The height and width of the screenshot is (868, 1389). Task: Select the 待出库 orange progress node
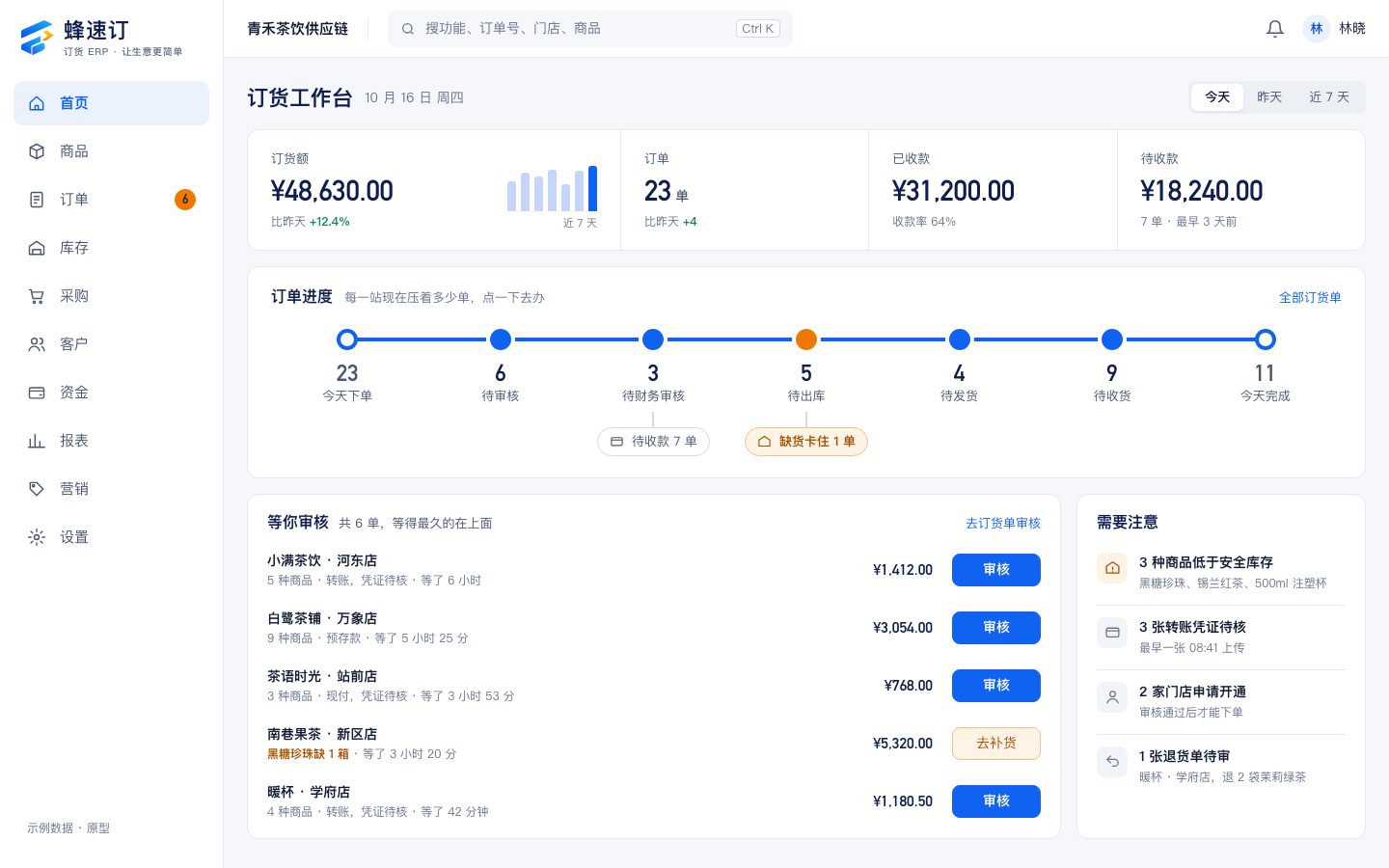point(806,339)
